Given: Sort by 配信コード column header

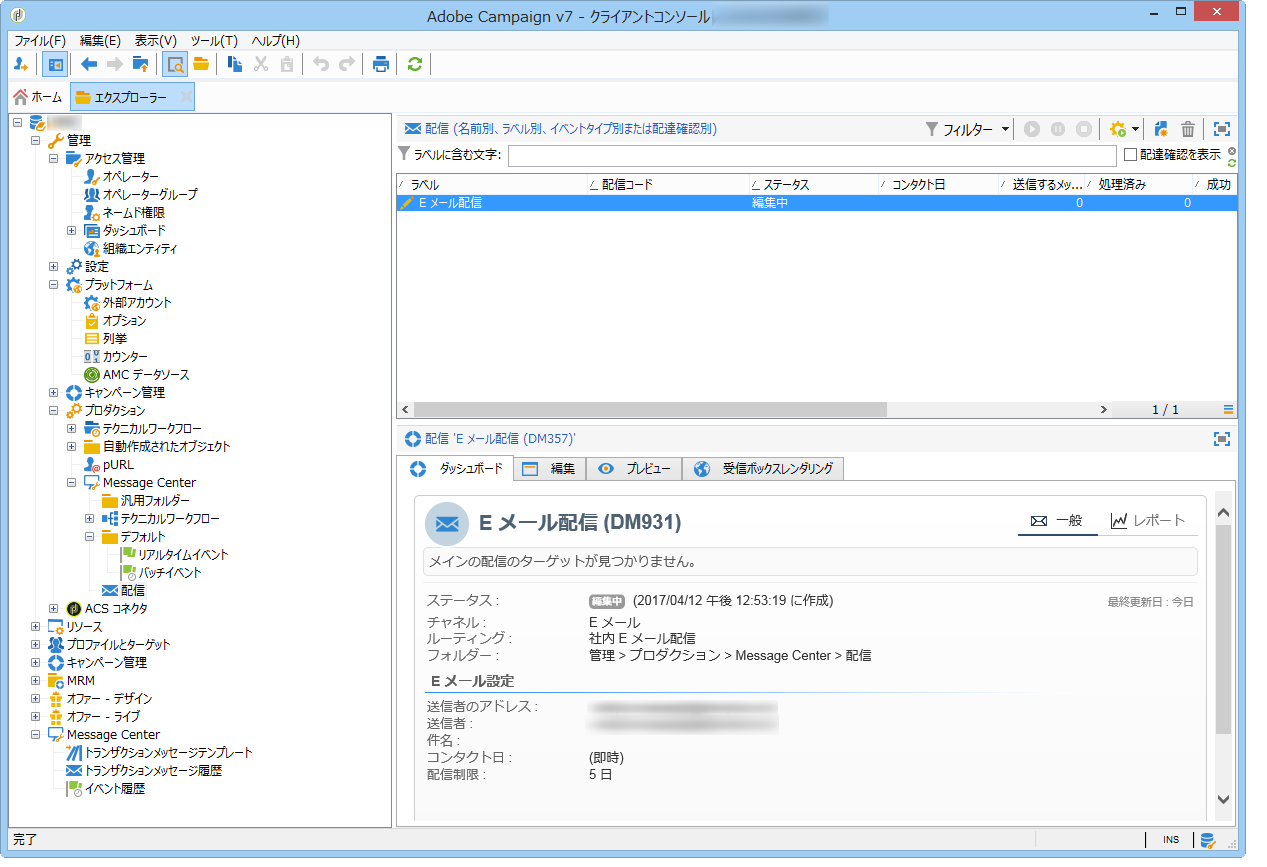Looking at the screenshot, I should [x=668, y=185].
